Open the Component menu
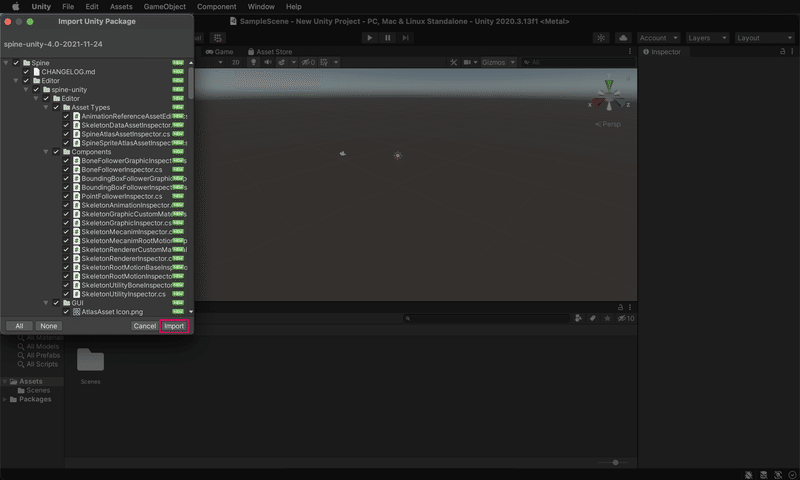The width and height of the screenshot is (800, 480). click(216, 7)
